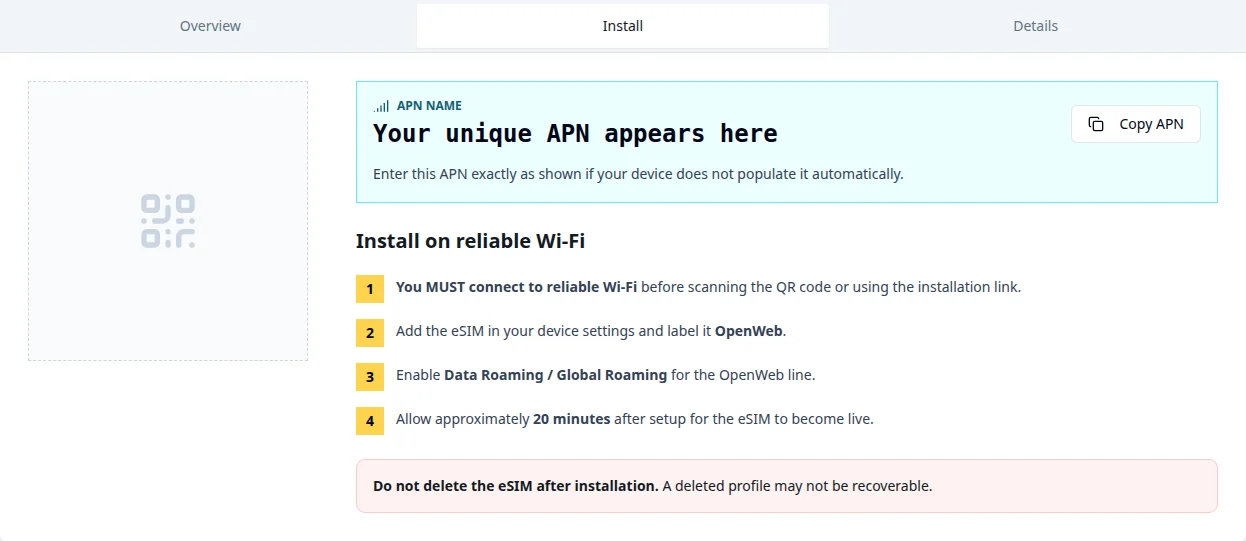Click the QR code placeholder icon
Image resolution: width=1246 pixels, height=541 pixels.
(168, 221)
